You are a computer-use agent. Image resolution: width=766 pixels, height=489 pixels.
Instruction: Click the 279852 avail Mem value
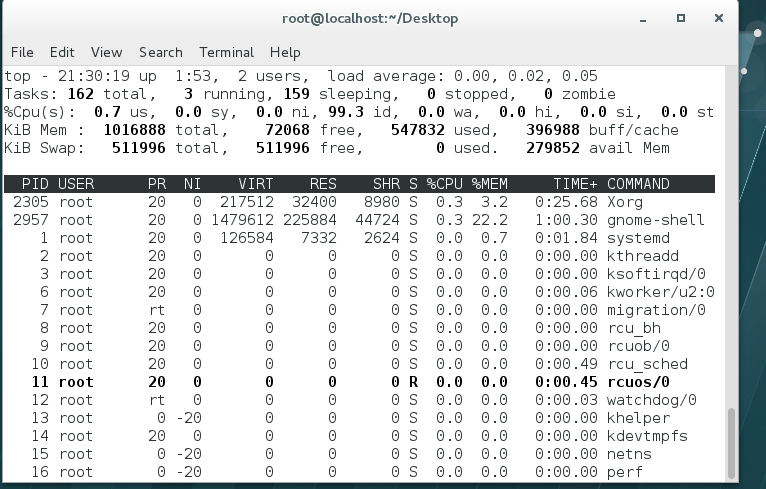coord(553,148)
